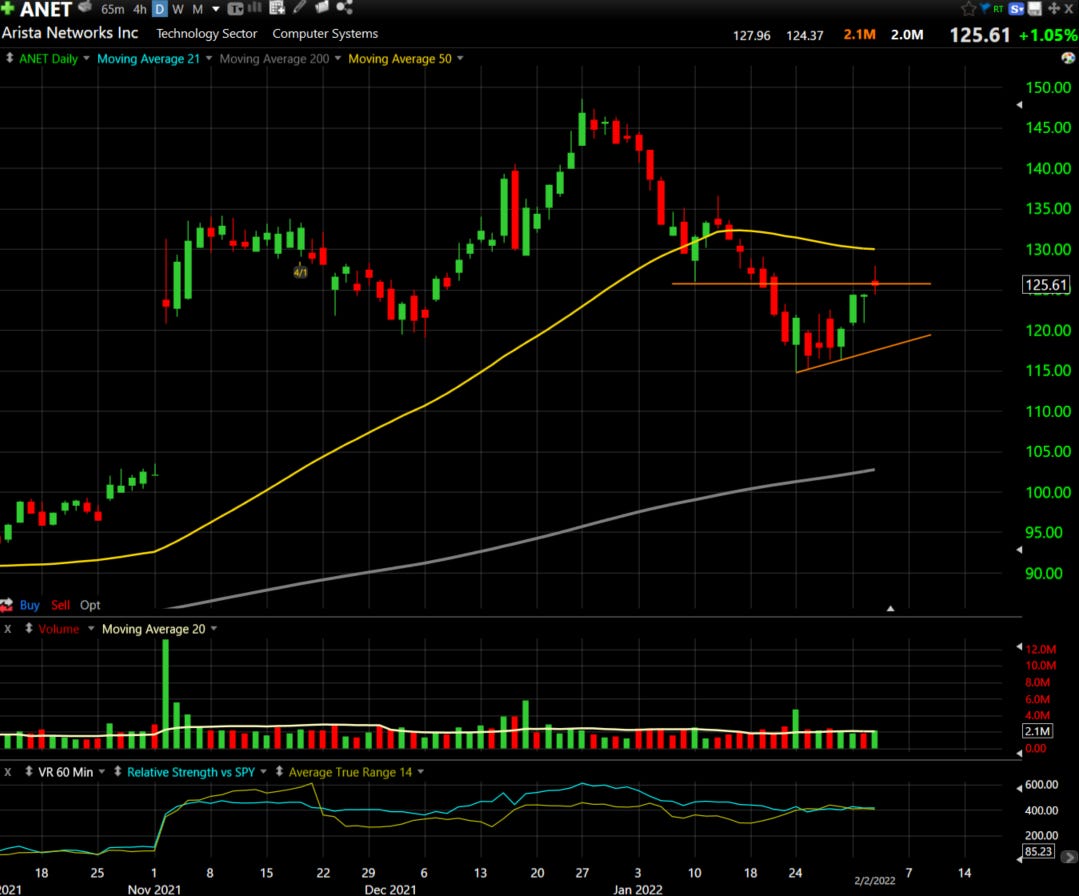Open the Technology Sector link
1079x896 pixels.
[206, 34]
